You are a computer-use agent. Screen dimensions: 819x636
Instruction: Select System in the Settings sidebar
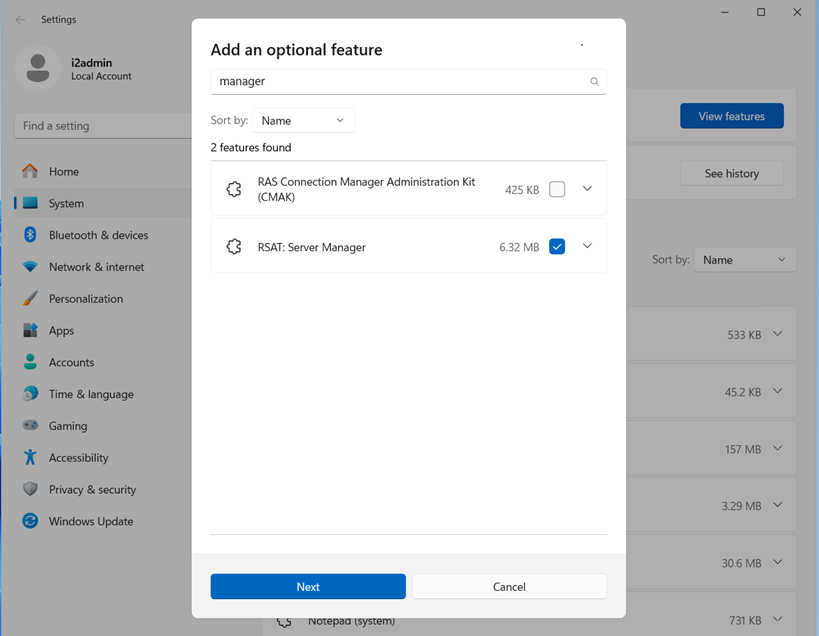point(103,203)
